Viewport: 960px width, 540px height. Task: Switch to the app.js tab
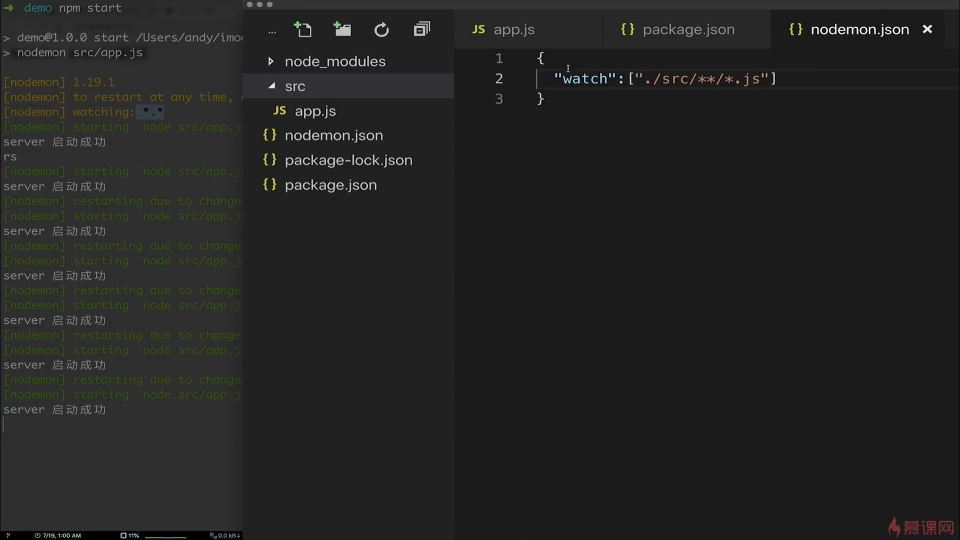pyautogui.click(x=514, y=29)
